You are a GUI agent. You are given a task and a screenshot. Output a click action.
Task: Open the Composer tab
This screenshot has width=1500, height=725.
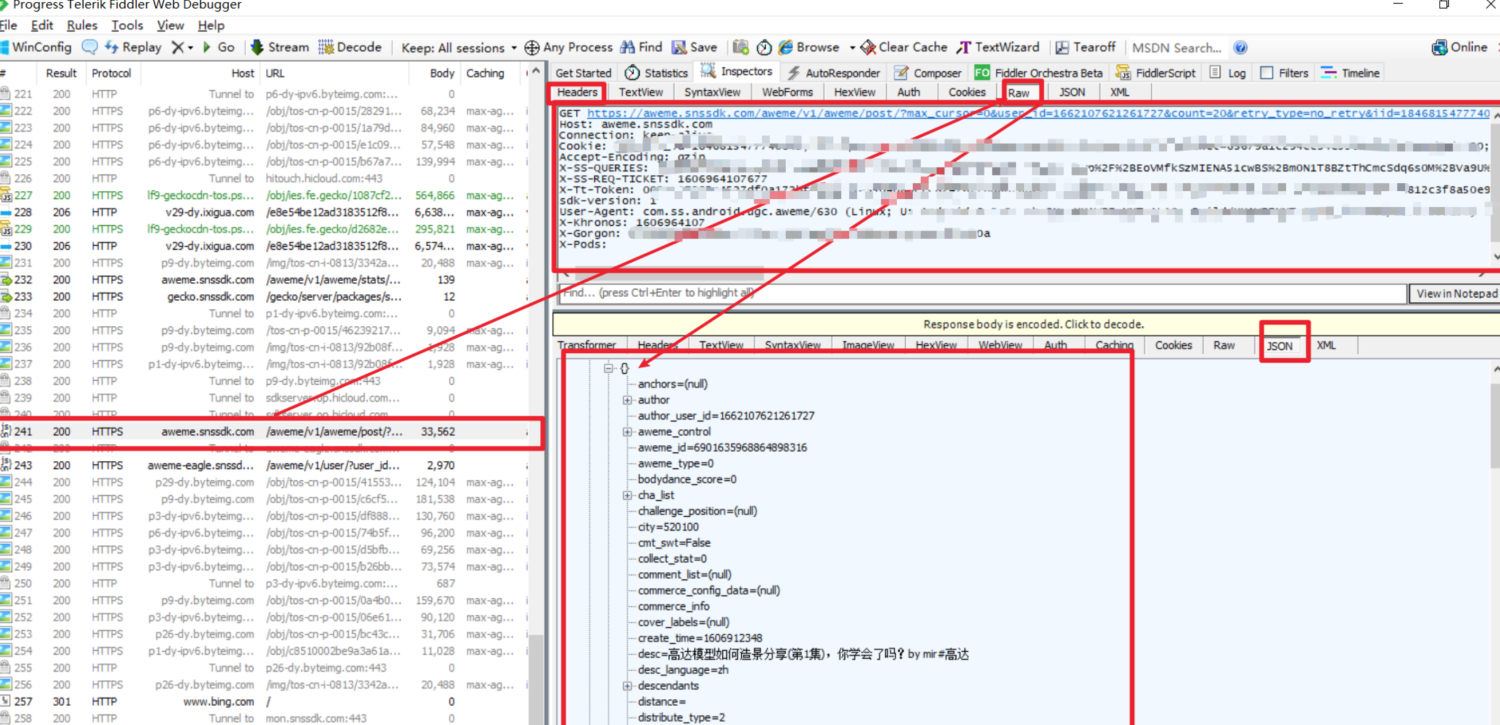[928, 73]
